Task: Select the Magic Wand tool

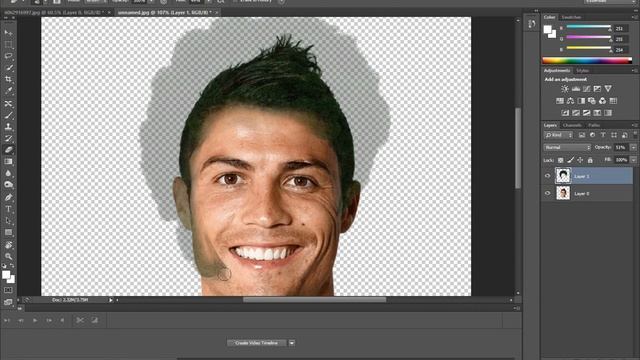Action: click(x=8, y=68)
